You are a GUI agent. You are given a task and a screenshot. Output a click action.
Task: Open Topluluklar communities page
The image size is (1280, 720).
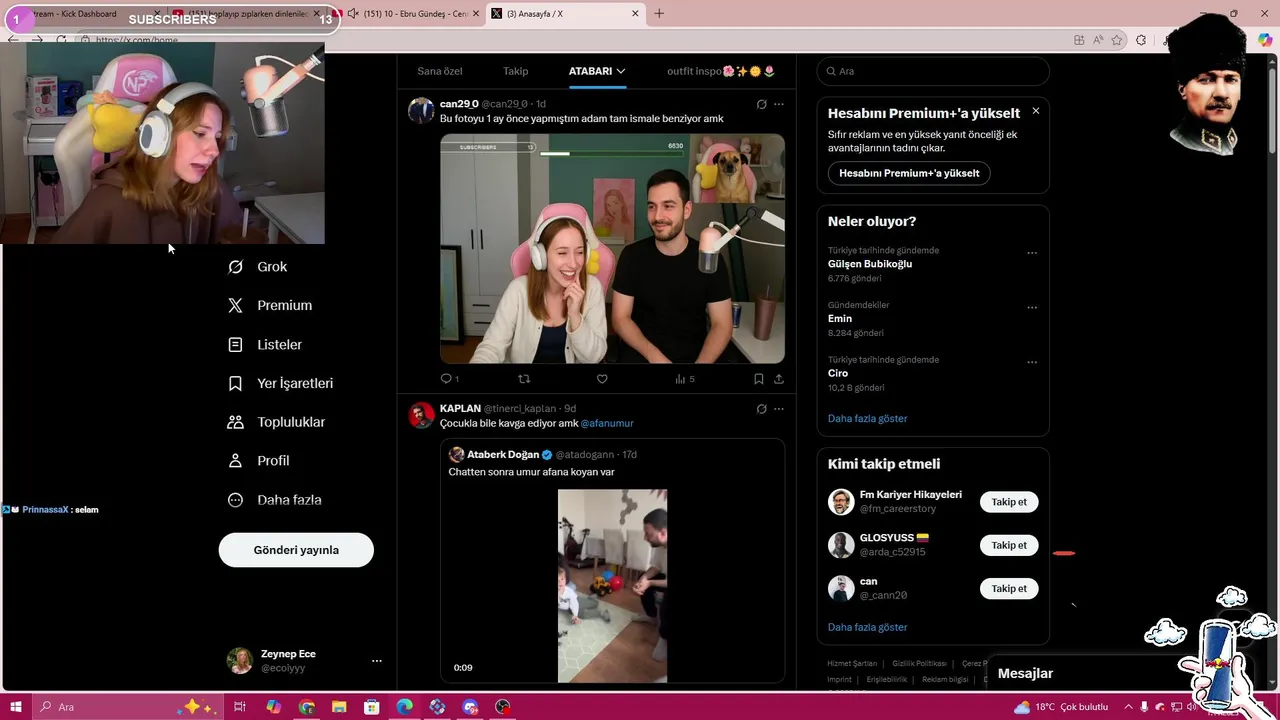click(x=277, y=422)
